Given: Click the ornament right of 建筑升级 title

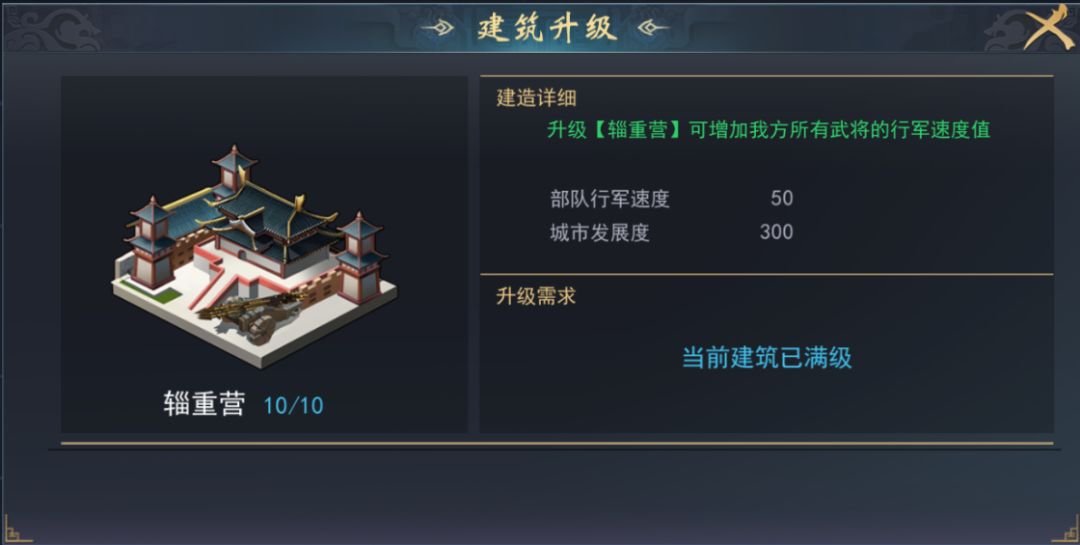Looking at the screenshot, I should coord(651,28).
